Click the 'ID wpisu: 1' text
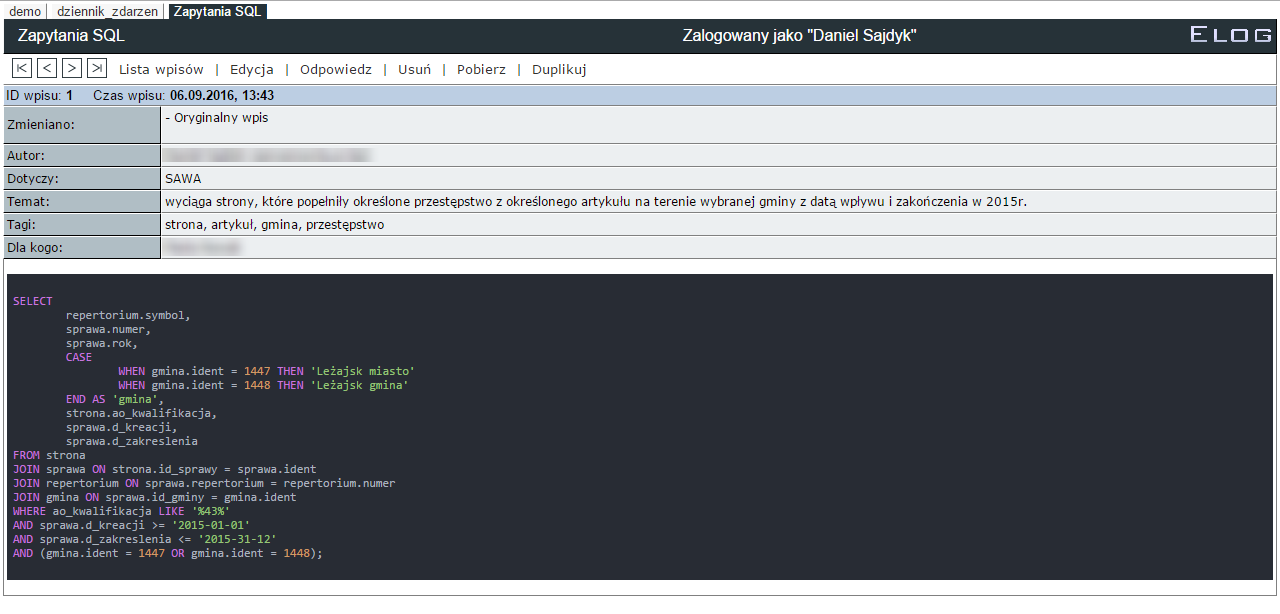The image size is (1280, 614). tap(40, 96)
